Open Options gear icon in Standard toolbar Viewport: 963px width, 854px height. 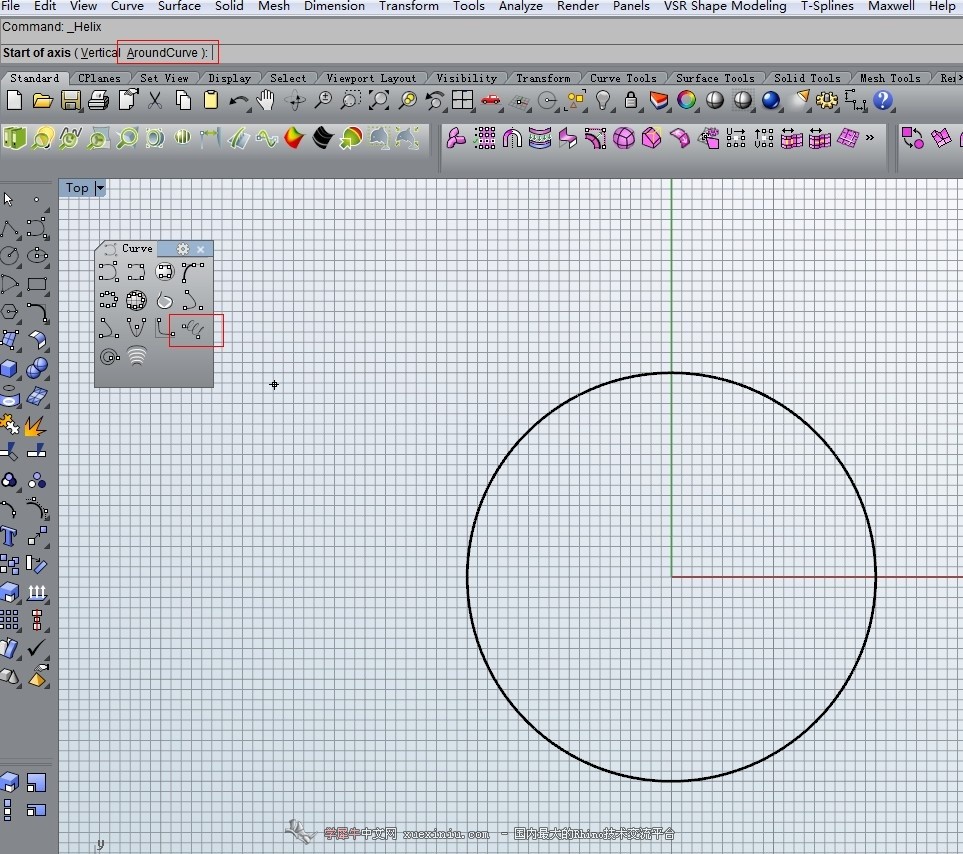click(x=827, y=100)
